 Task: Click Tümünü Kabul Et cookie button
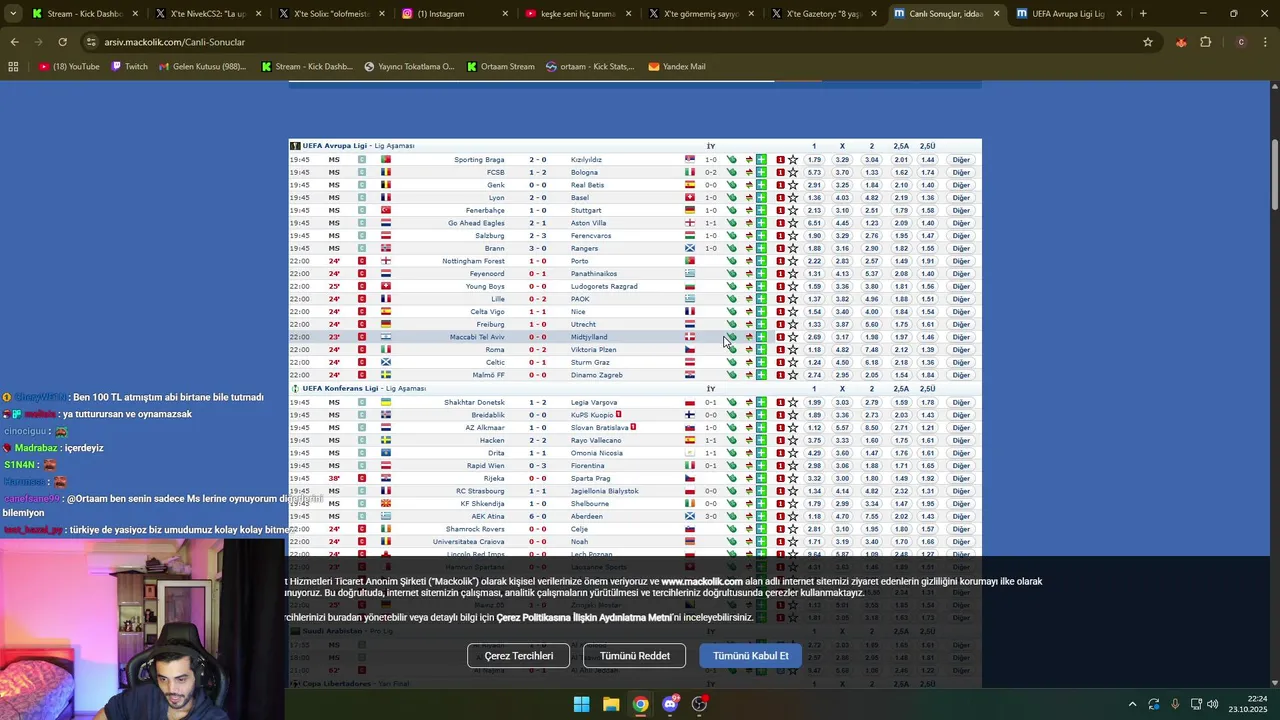(751, 656)
